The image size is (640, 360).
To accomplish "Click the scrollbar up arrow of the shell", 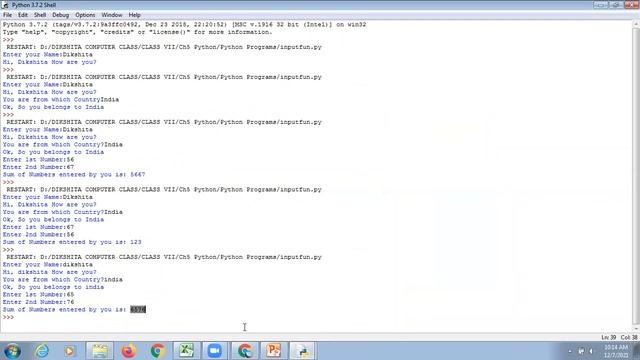I will tap(636, 24).
